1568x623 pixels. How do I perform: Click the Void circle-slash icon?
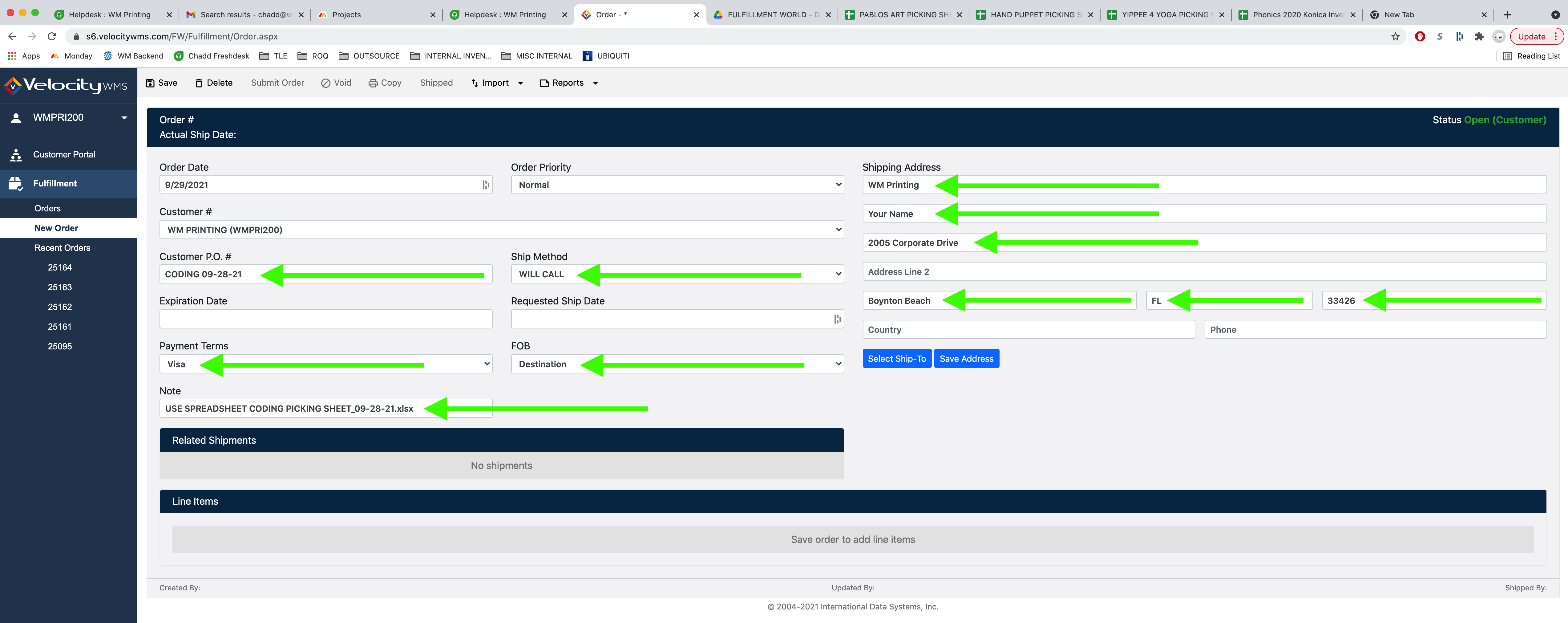pos(326,83)
